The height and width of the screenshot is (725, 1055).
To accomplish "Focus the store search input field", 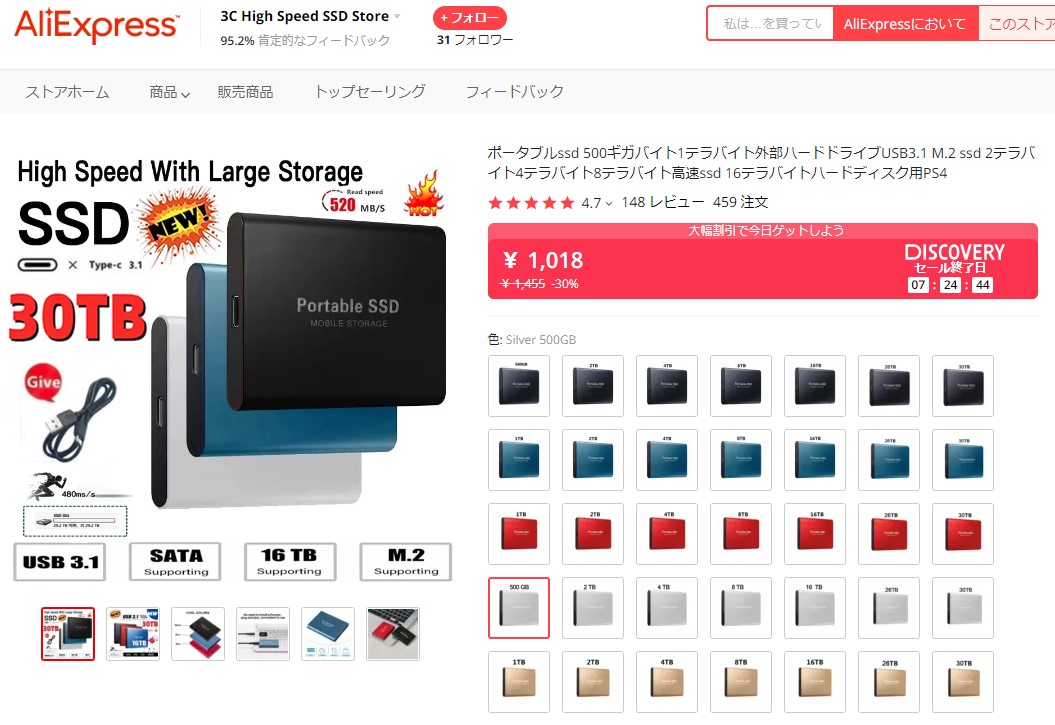I will tap(771, 24).
